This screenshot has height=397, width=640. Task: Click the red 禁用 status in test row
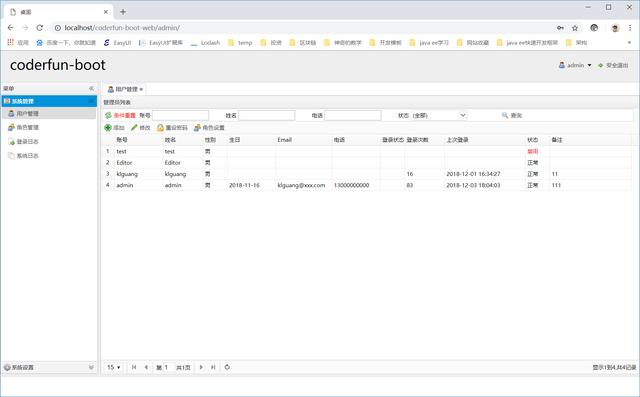click(x=533, y=151)
